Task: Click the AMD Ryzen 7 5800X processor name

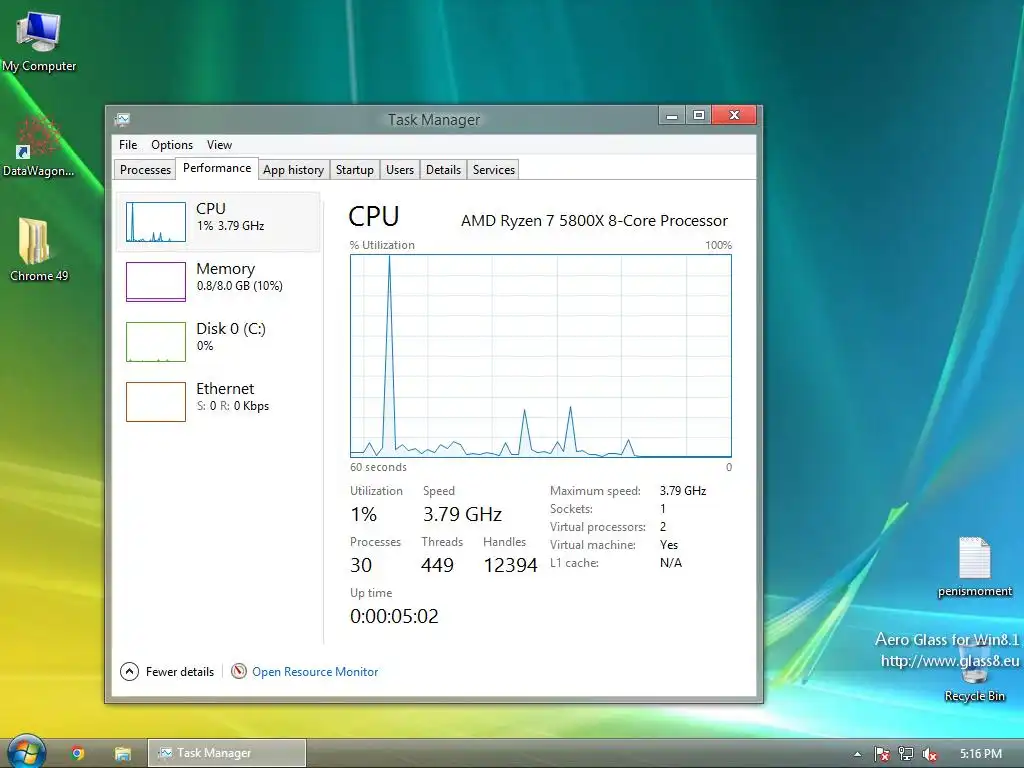Action: click(594, 221)
